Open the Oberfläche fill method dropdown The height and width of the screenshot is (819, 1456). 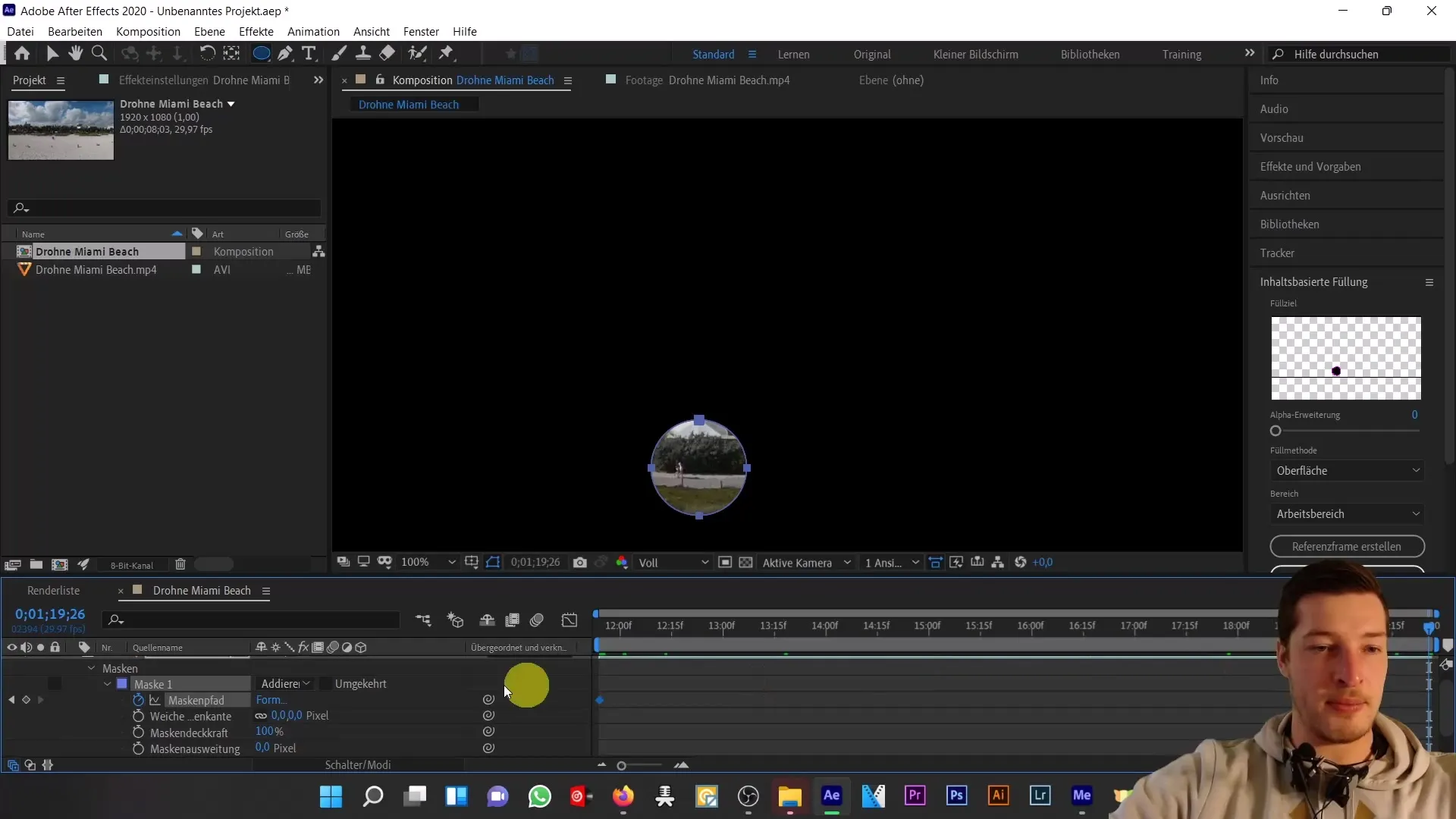[x=1348, y=471]
